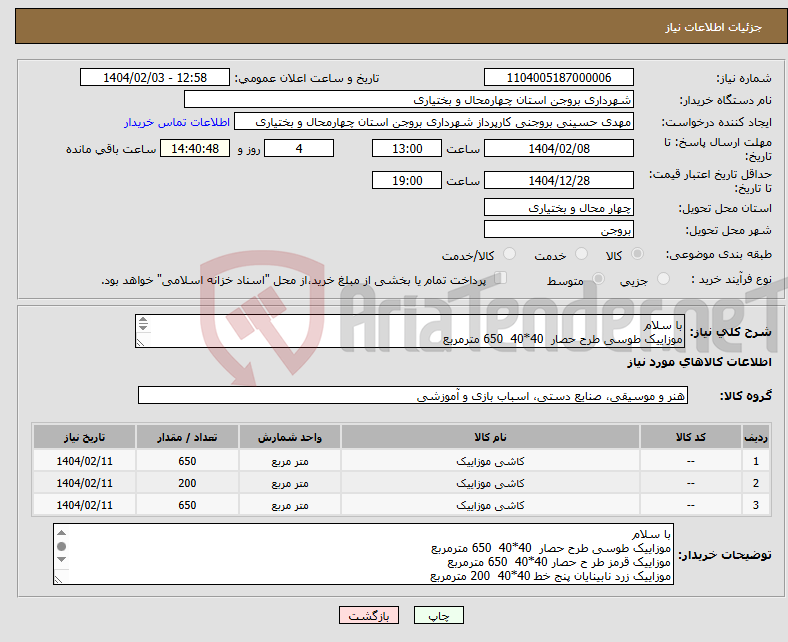Click the scroll up arrow in شرح کلی نیاز
Screen dimensions: 788x642
pyautogui.click(x=143, y=320)
